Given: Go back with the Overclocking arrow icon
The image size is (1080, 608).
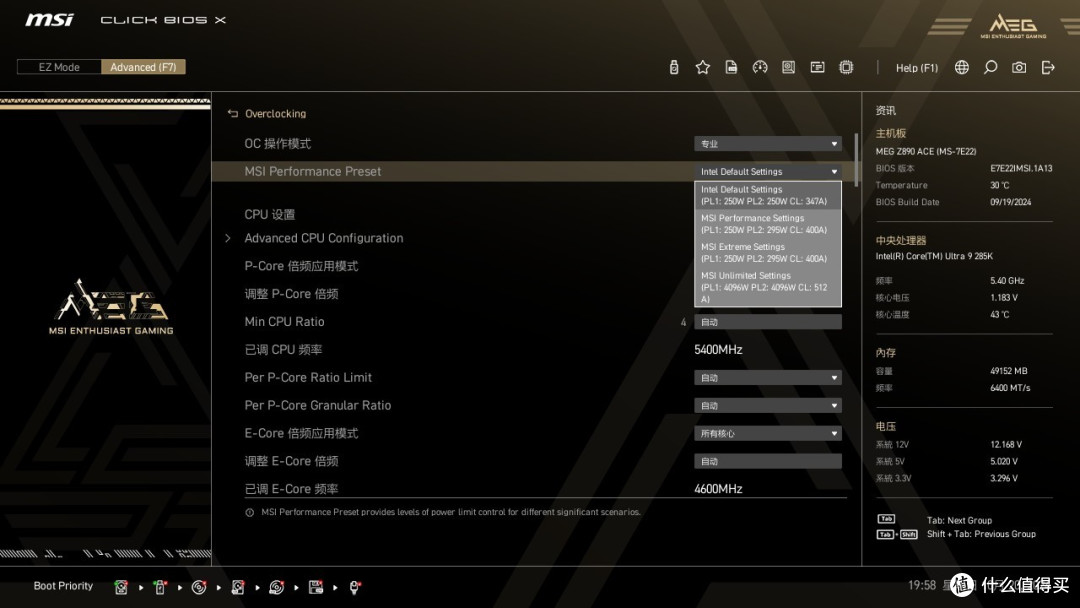Looking at the screenshot, I should (x=233, y=114).
